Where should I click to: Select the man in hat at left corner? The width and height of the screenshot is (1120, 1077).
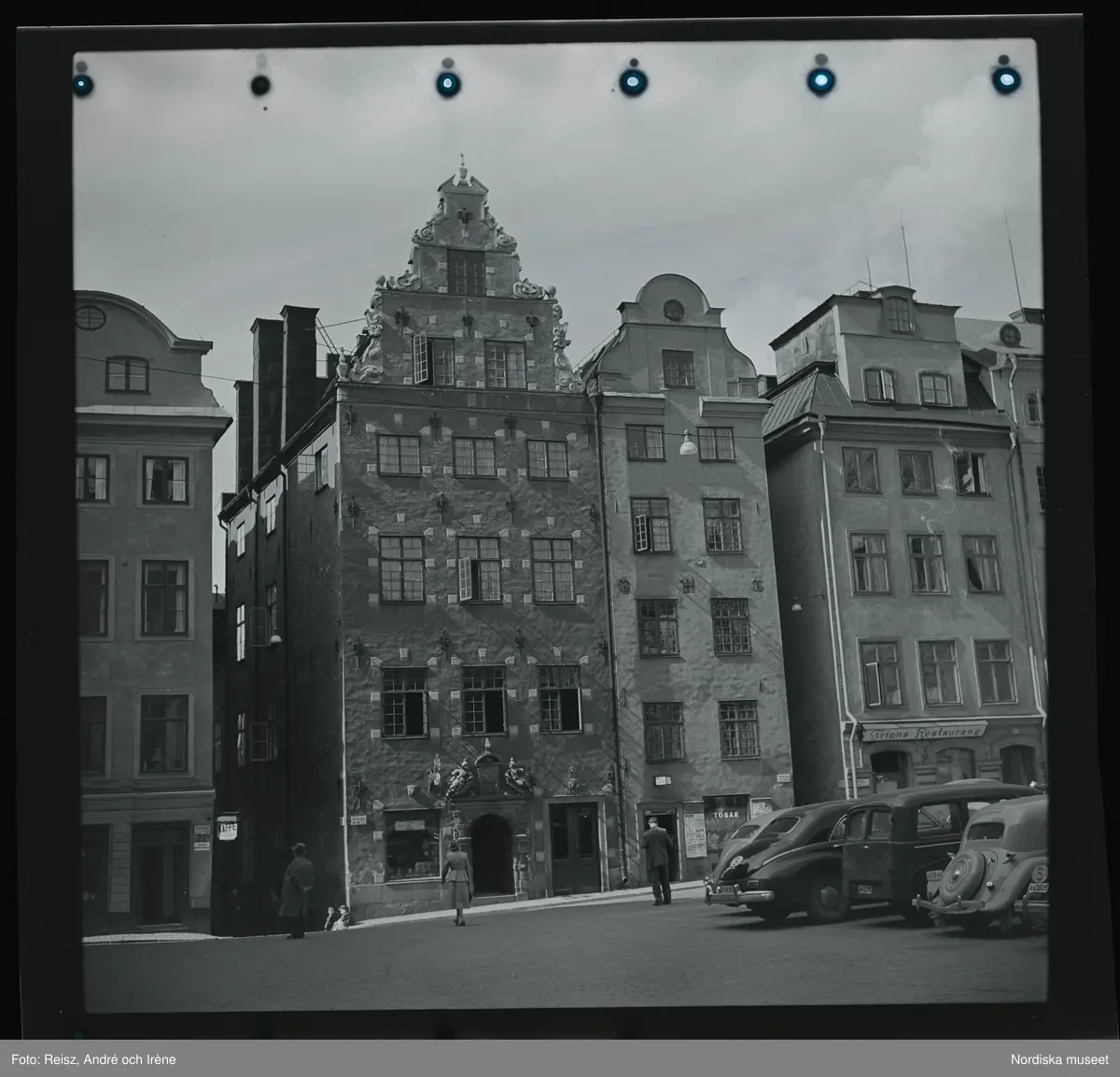299,889
